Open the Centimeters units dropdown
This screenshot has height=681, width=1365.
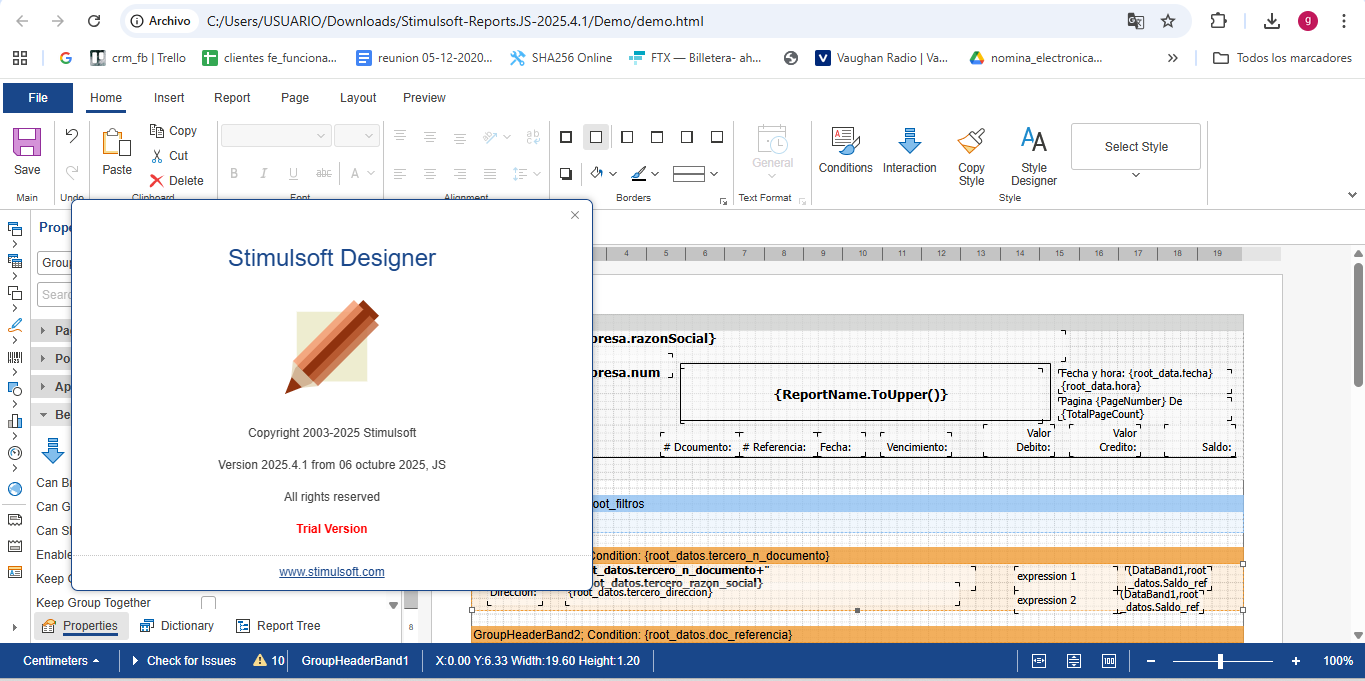click(x=61, y=661)
